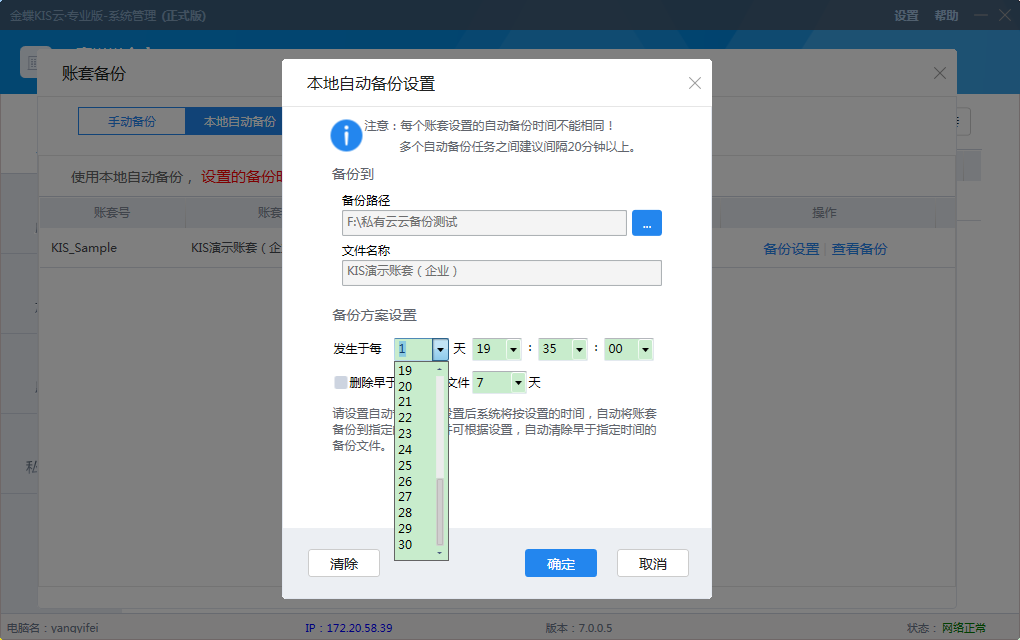Screen dimensions: 1020x640
Task: Close the 本地自动备份设置 dialog
Action: pos(694,83)
